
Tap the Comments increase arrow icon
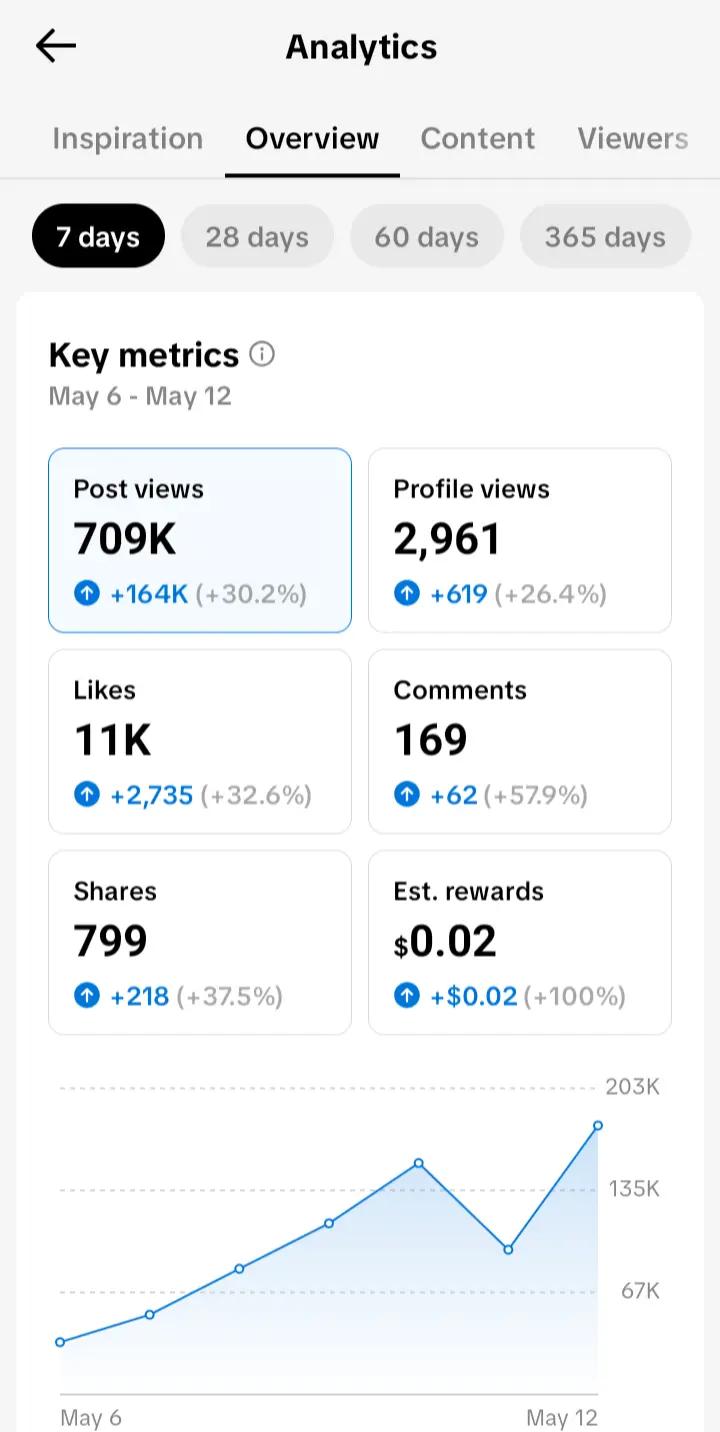407,795
